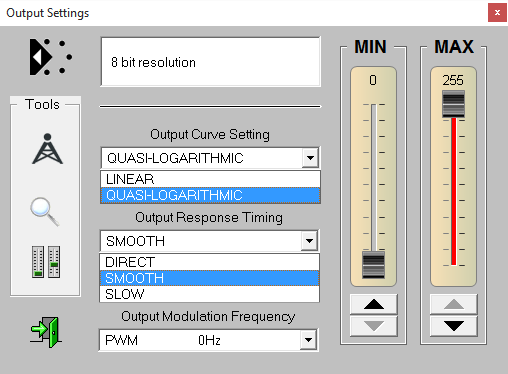
Task: Decrease MIN value with down arrow
Action: (x=374, y=326)
